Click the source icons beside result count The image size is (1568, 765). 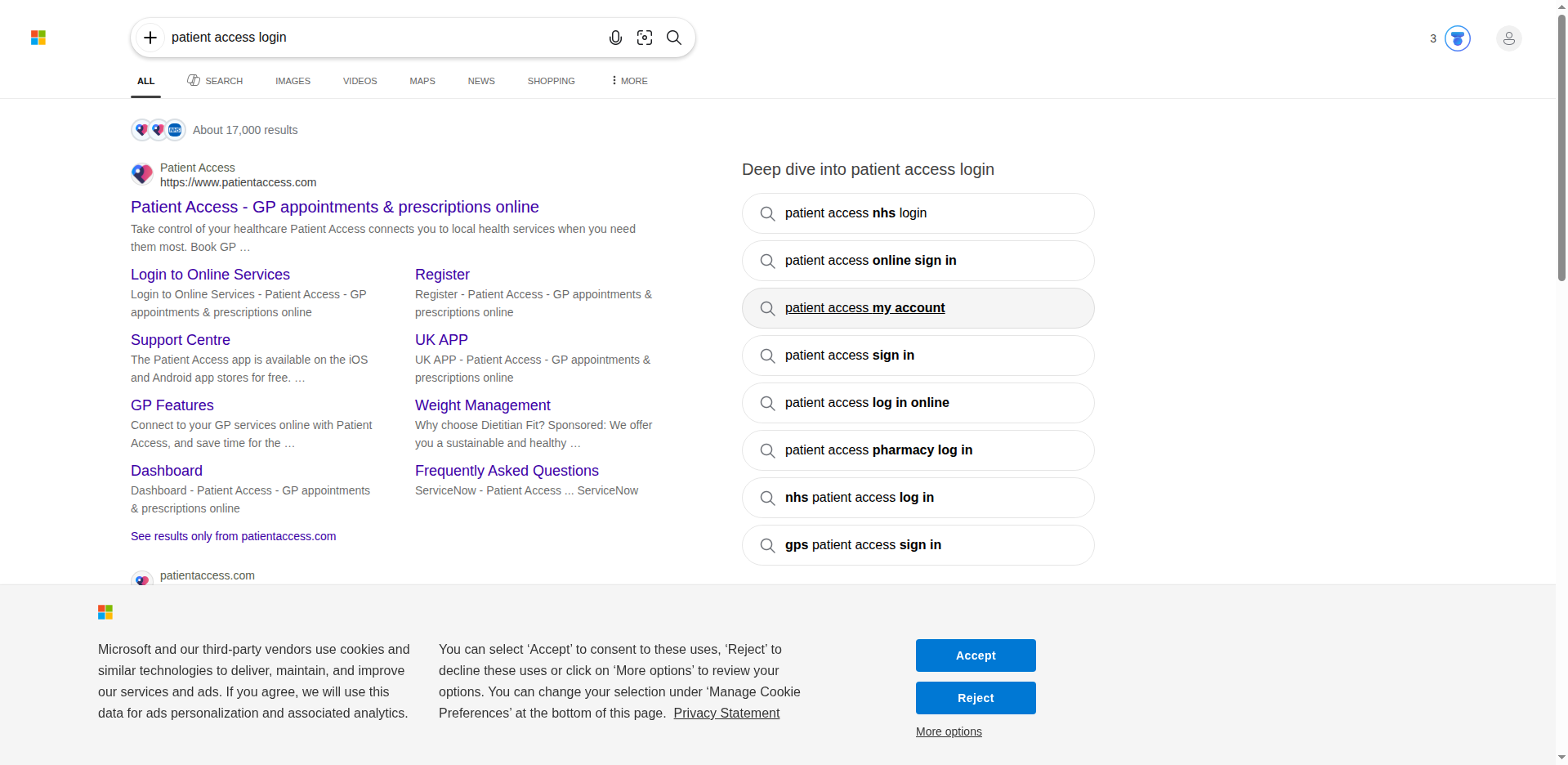pyautogui.click(x=159, y=130)
